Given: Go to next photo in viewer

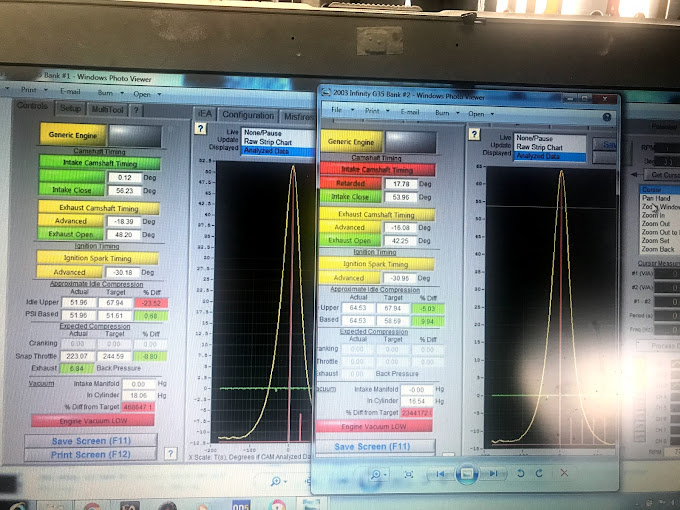Looking at the screenshot, I should pos(494,474).
